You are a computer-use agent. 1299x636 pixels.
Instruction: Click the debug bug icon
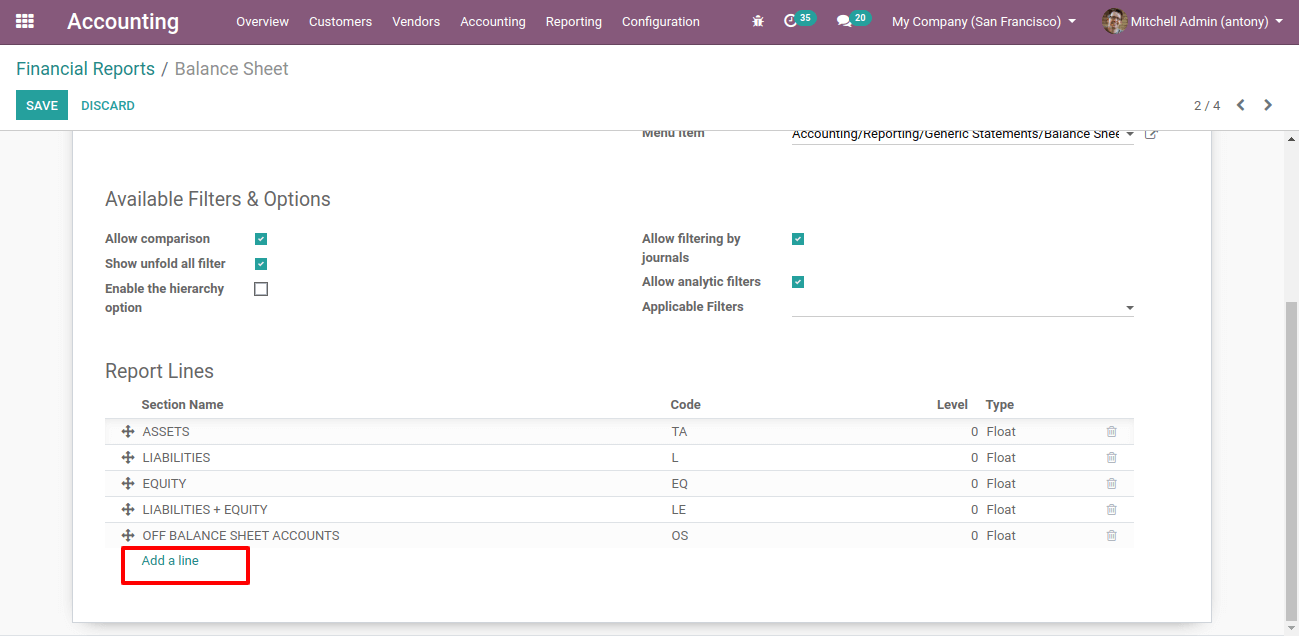[x=758, y=21]
